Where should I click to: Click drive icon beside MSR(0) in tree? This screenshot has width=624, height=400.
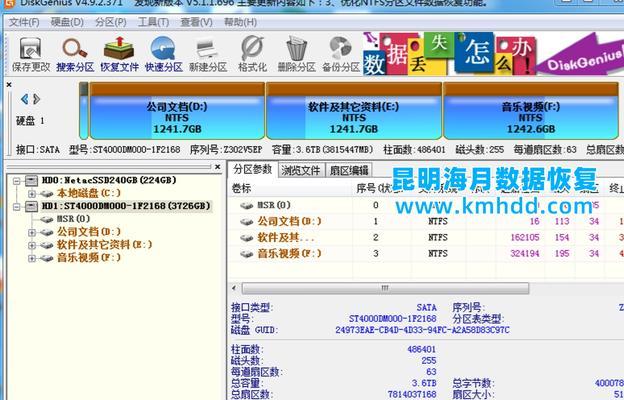pyautogui.click(x=47, y=219)
